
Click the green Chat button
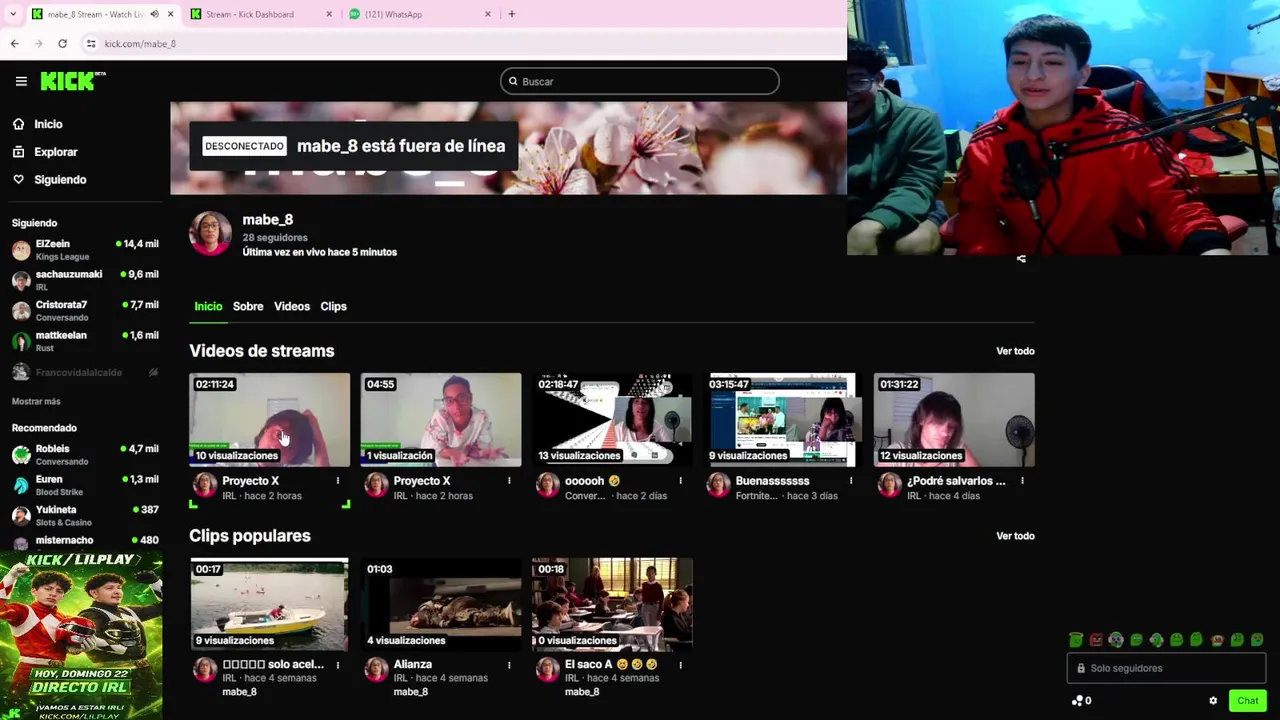pos(1247,701)
